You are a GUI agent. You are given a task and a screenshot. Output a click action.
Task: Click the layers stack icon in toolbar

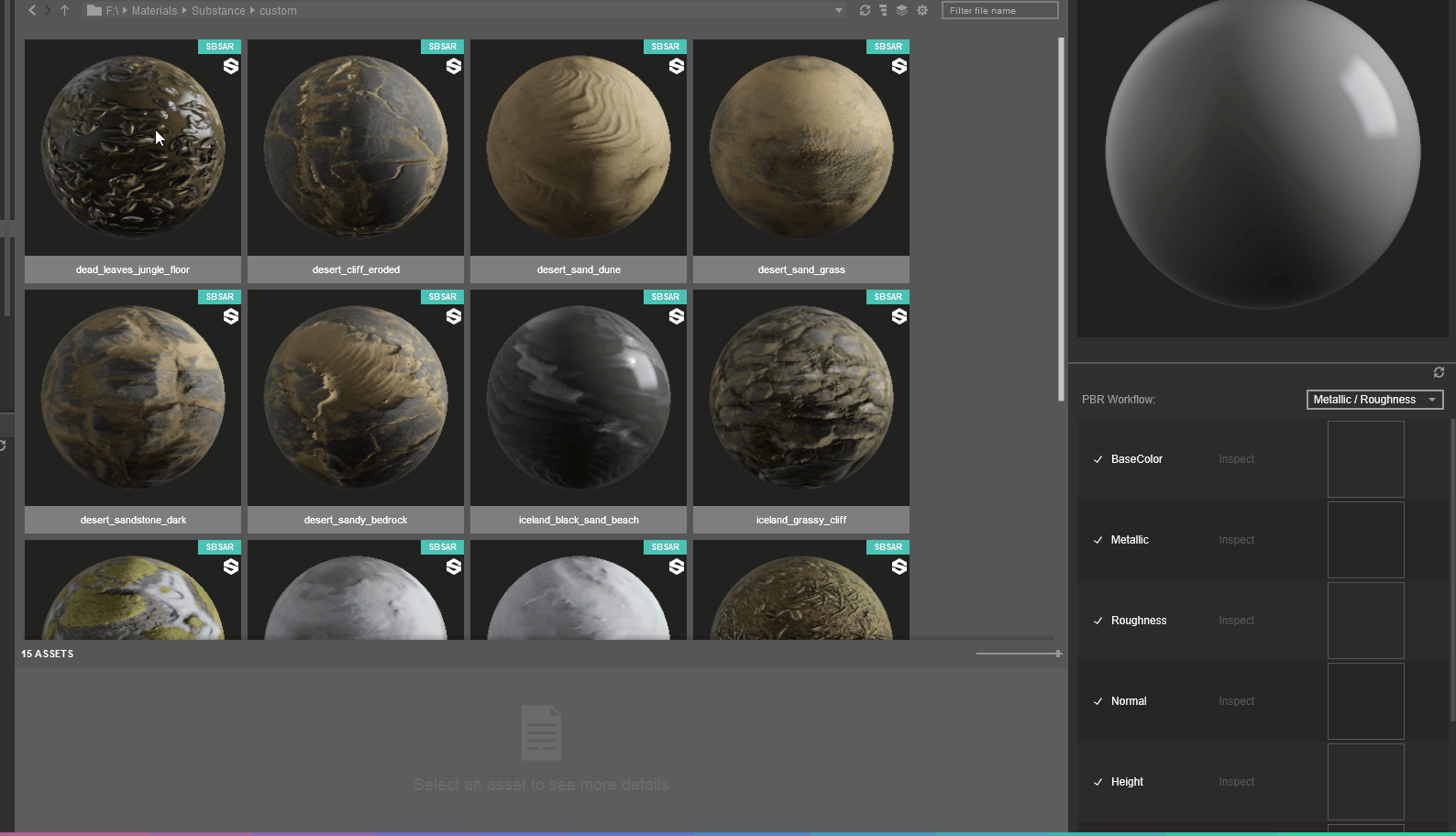902,10
